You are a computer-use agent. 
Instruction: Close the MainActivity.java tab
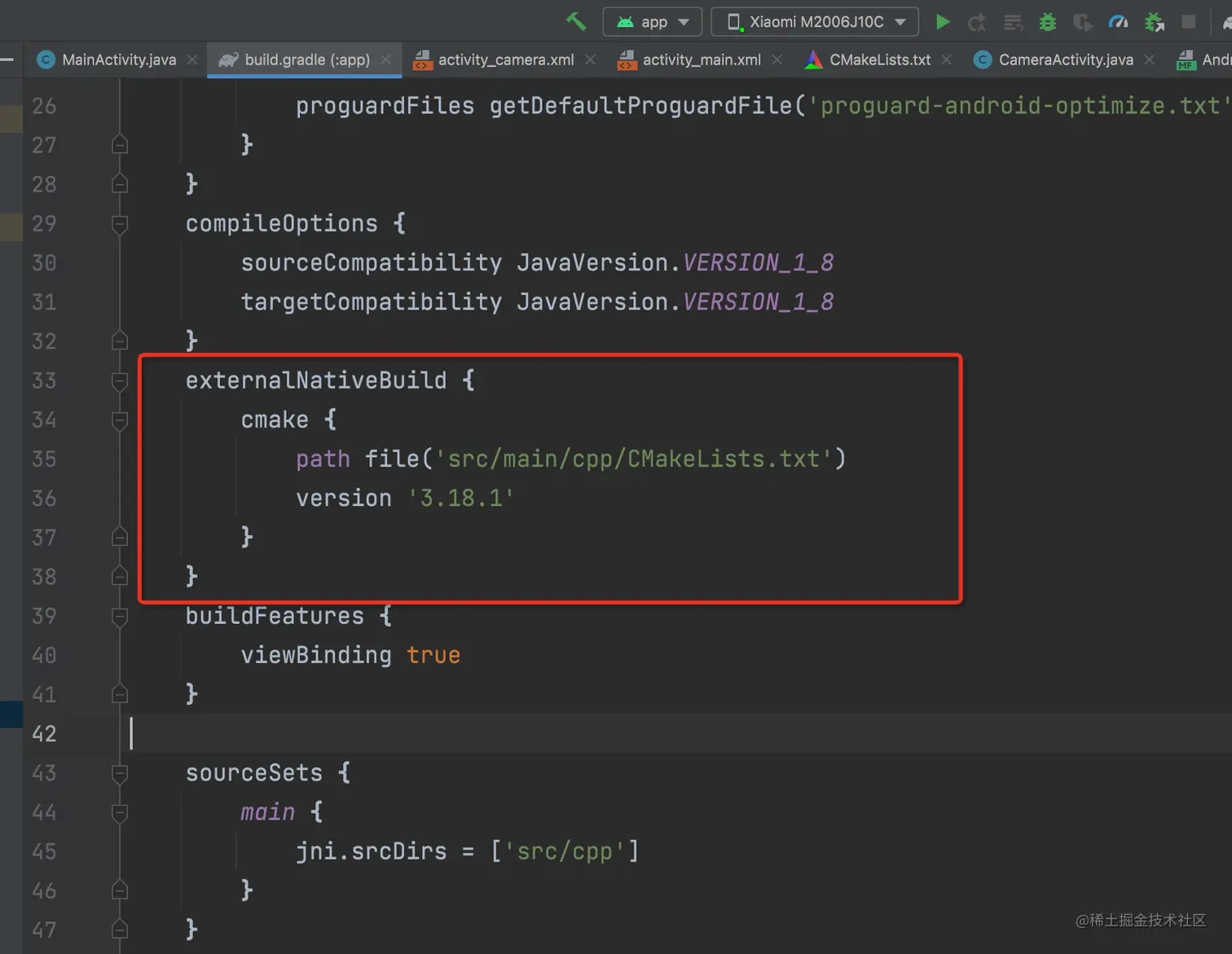(192, 59)
